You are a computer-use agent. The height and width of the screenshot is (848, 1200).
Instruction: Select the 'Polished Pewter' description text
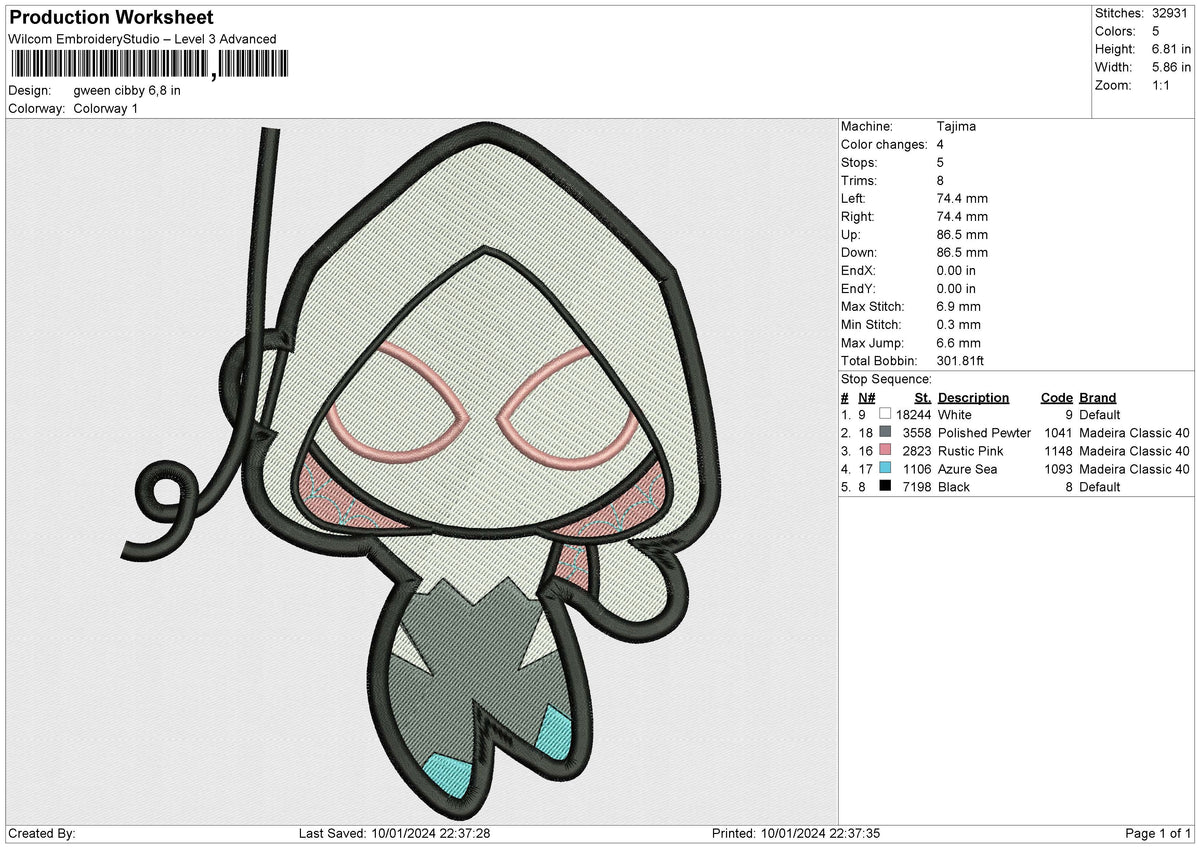984,433
